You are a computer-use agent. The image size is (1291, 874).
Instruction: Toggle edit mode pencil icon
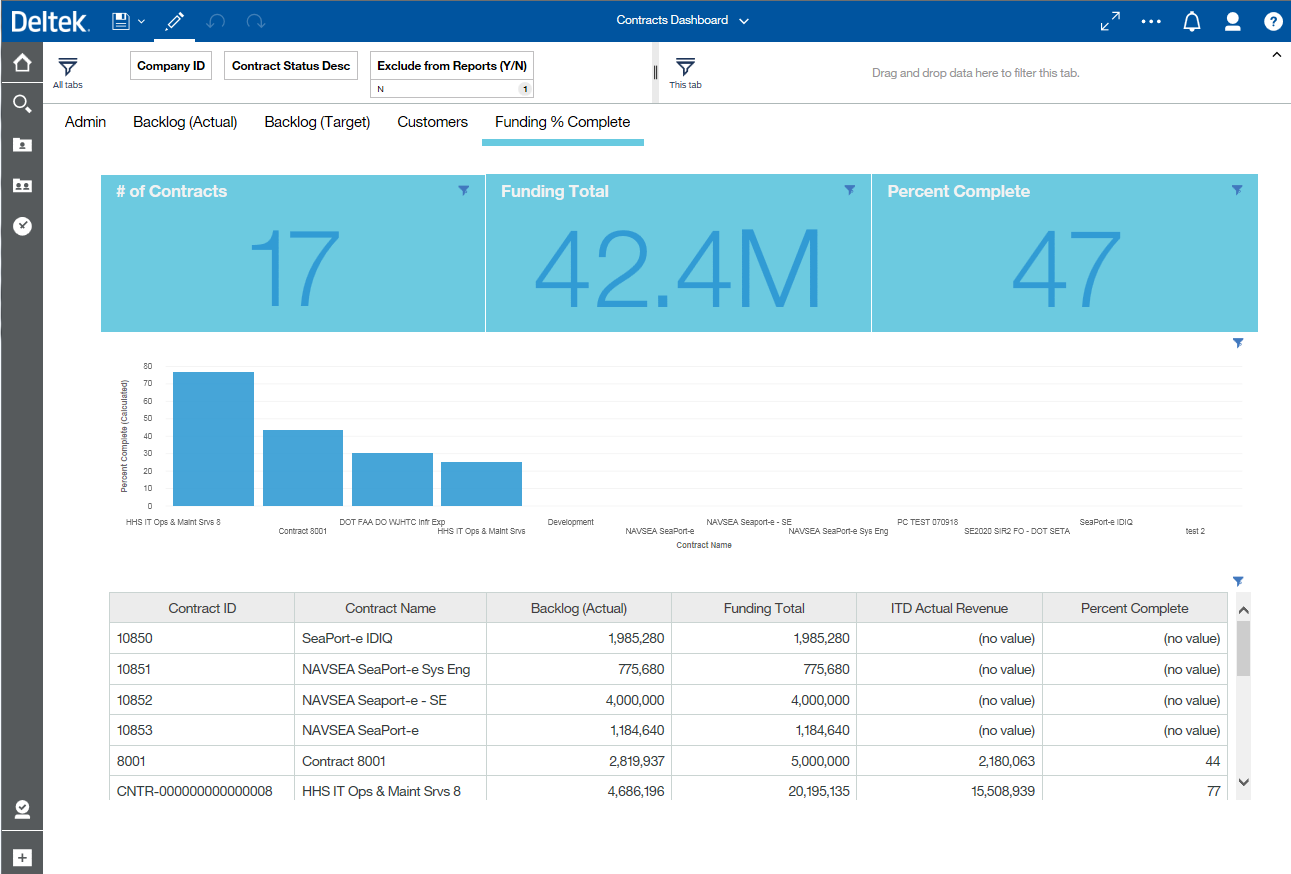click(175, 21)
